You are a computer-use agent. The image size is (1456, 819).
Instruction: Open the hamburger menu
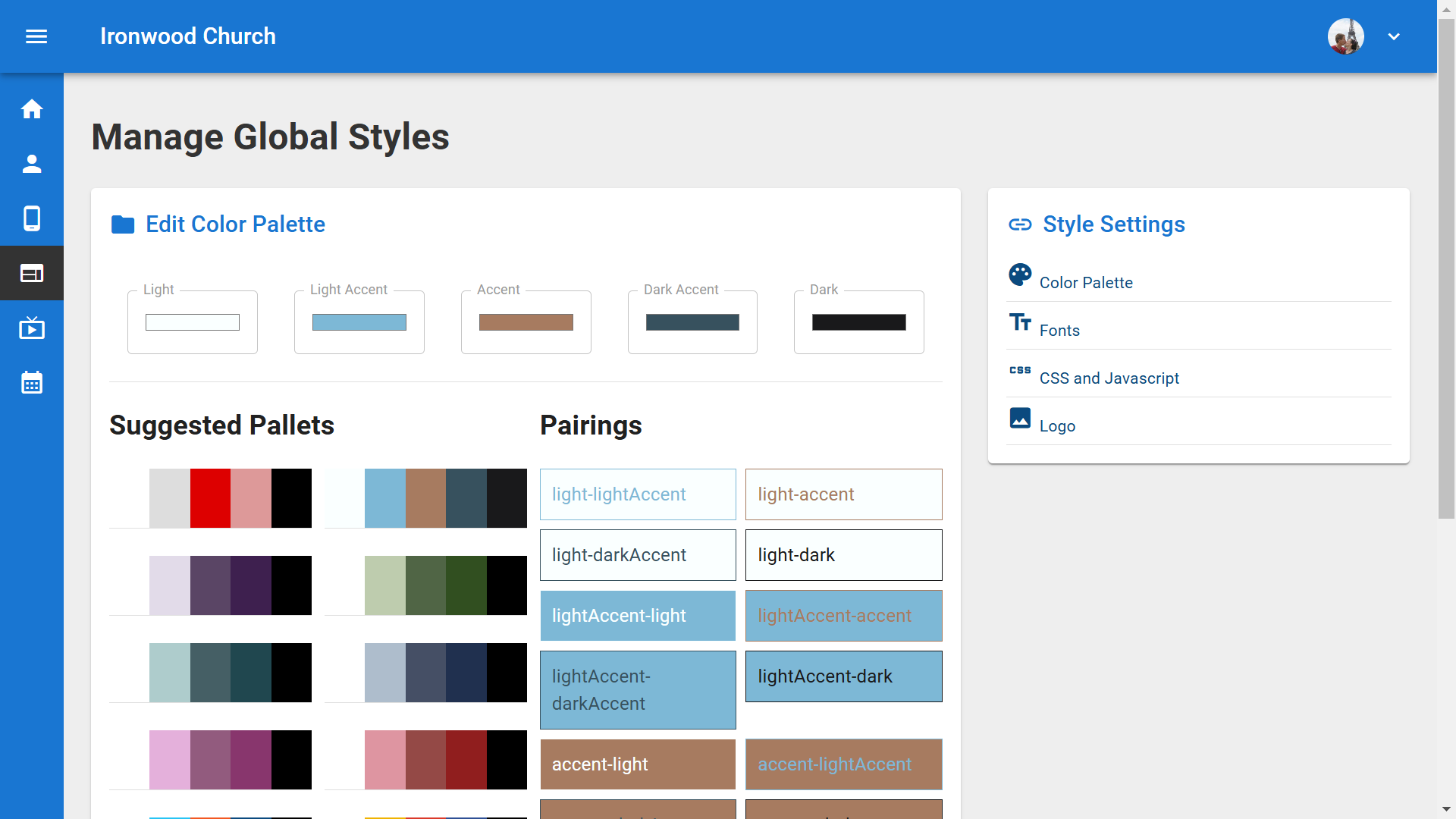click(36, 36)
